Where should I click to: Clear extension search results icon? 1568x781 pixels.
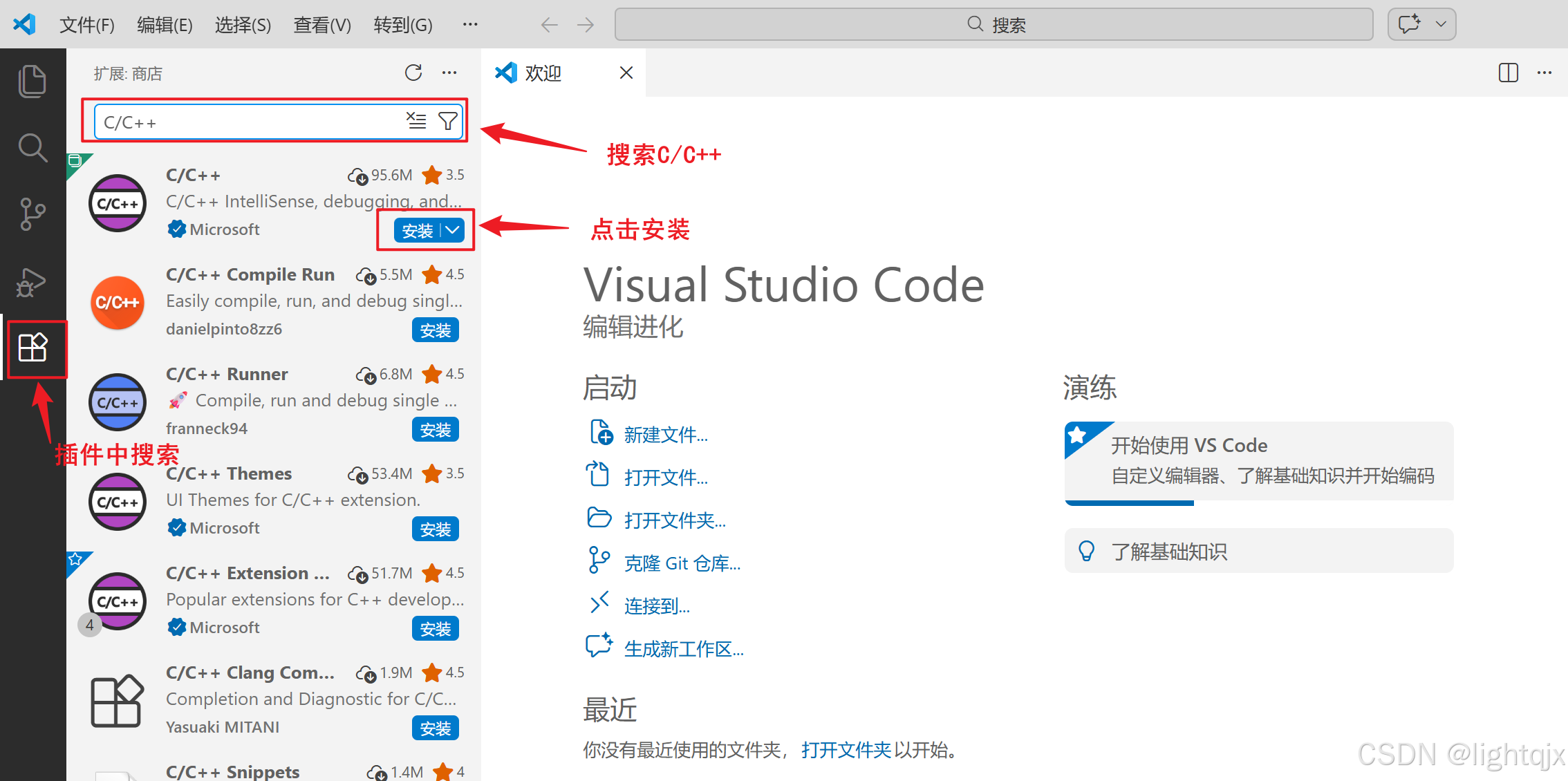pyautogui.click(x=416, y=121)
